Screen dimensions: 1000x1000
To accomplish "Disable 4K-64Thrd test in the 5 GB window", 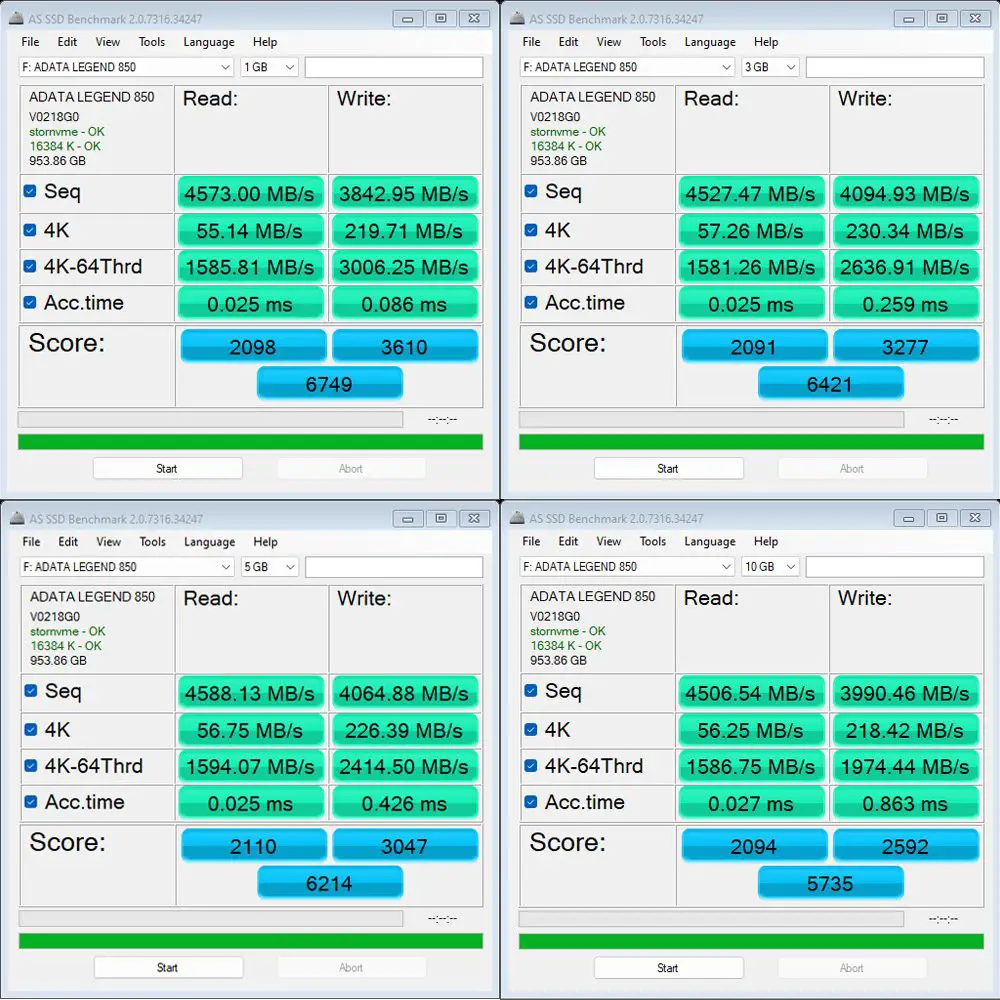I will point(31,765).
